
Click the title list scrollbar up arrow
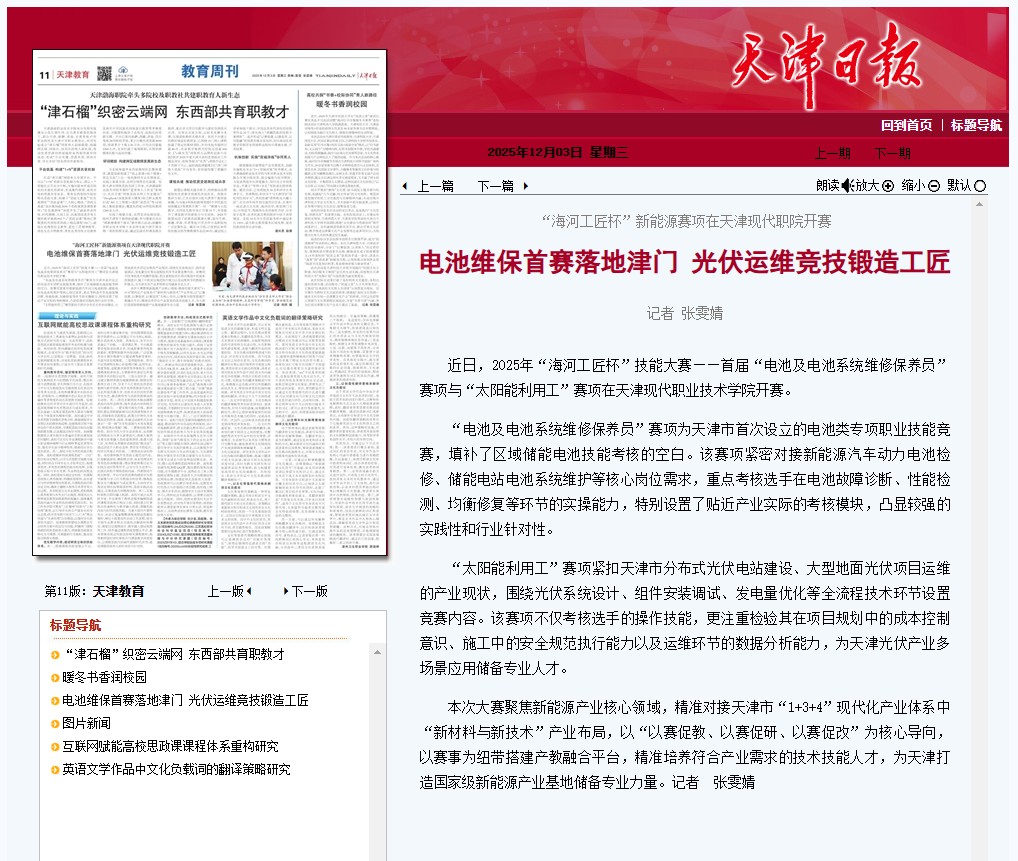[377, 650]
